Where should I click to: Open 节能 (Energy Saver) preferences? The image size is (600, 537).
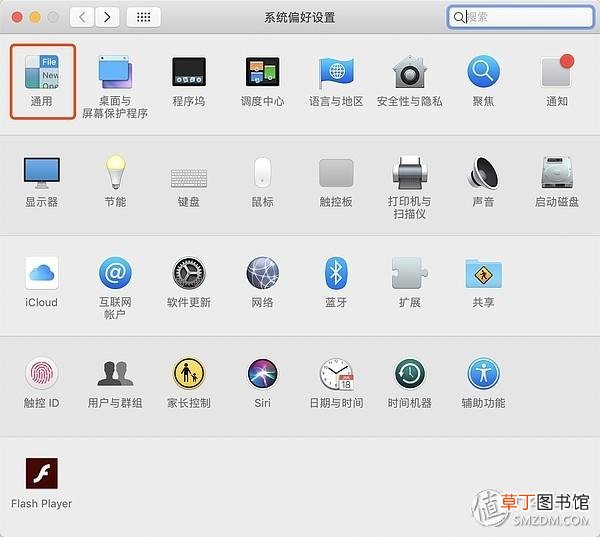115,181
